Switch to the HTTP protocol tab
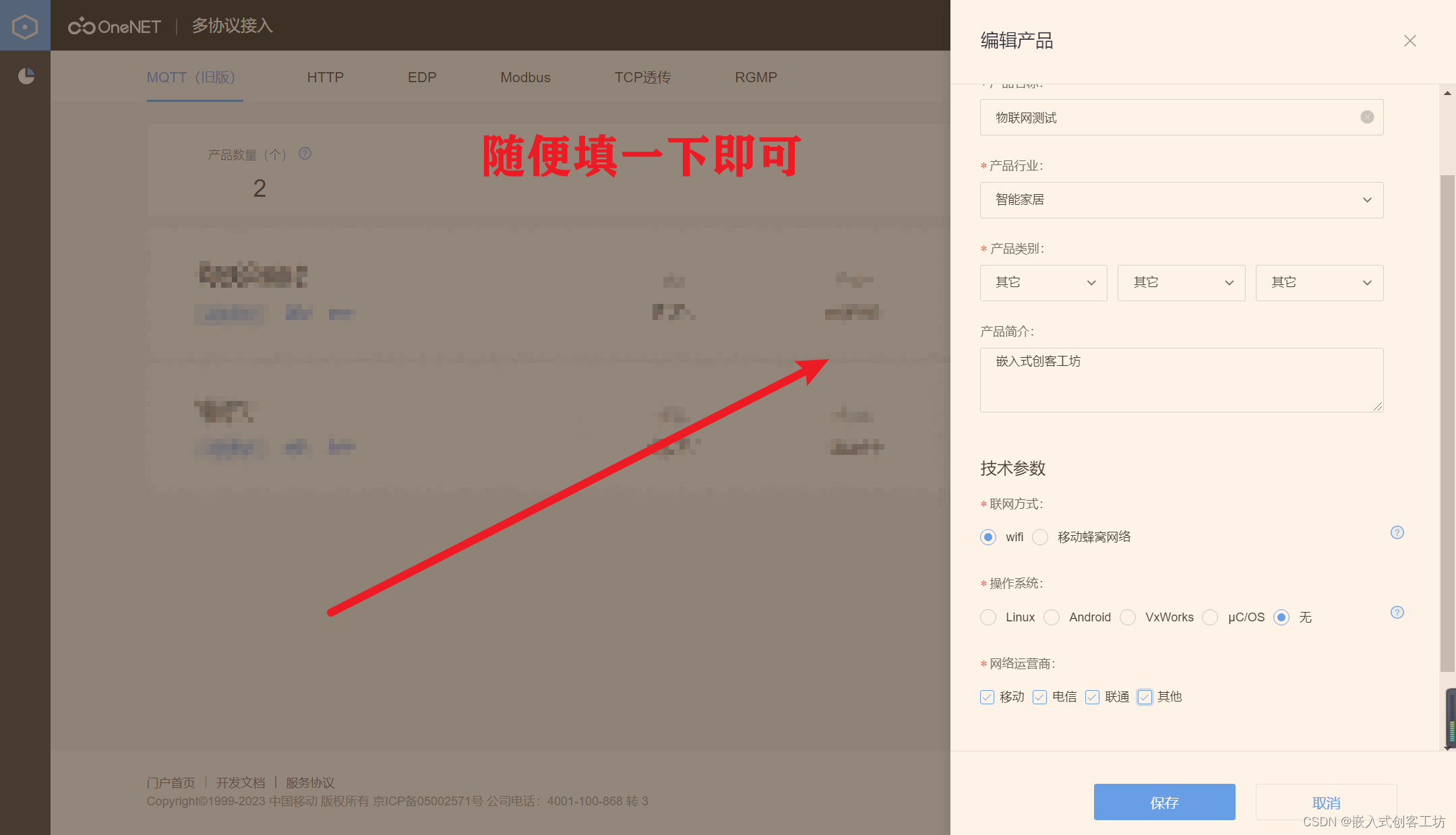Viewport: 1456px width, 835px height. [326, 77]
